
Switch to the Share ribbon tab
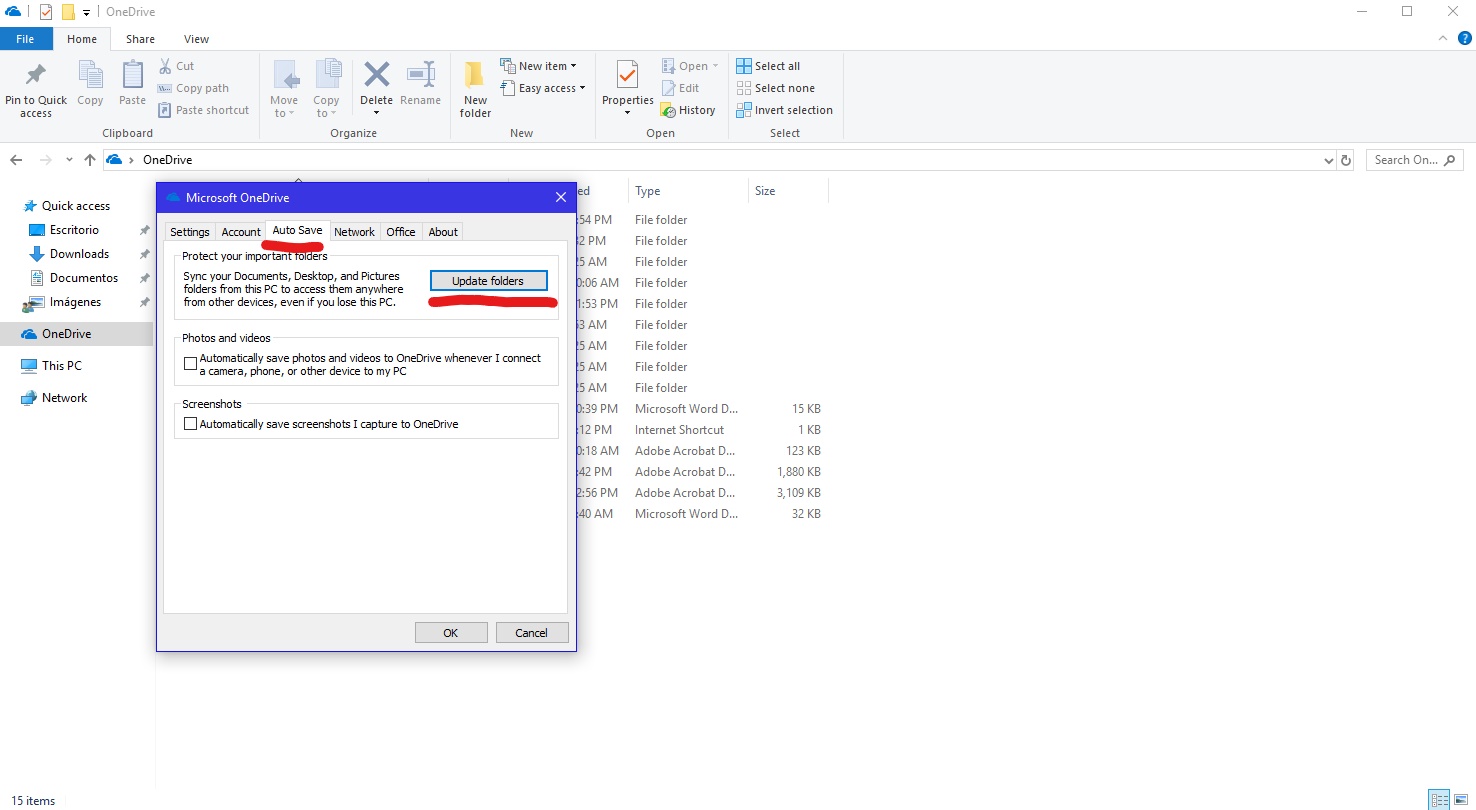coord(140,39)
